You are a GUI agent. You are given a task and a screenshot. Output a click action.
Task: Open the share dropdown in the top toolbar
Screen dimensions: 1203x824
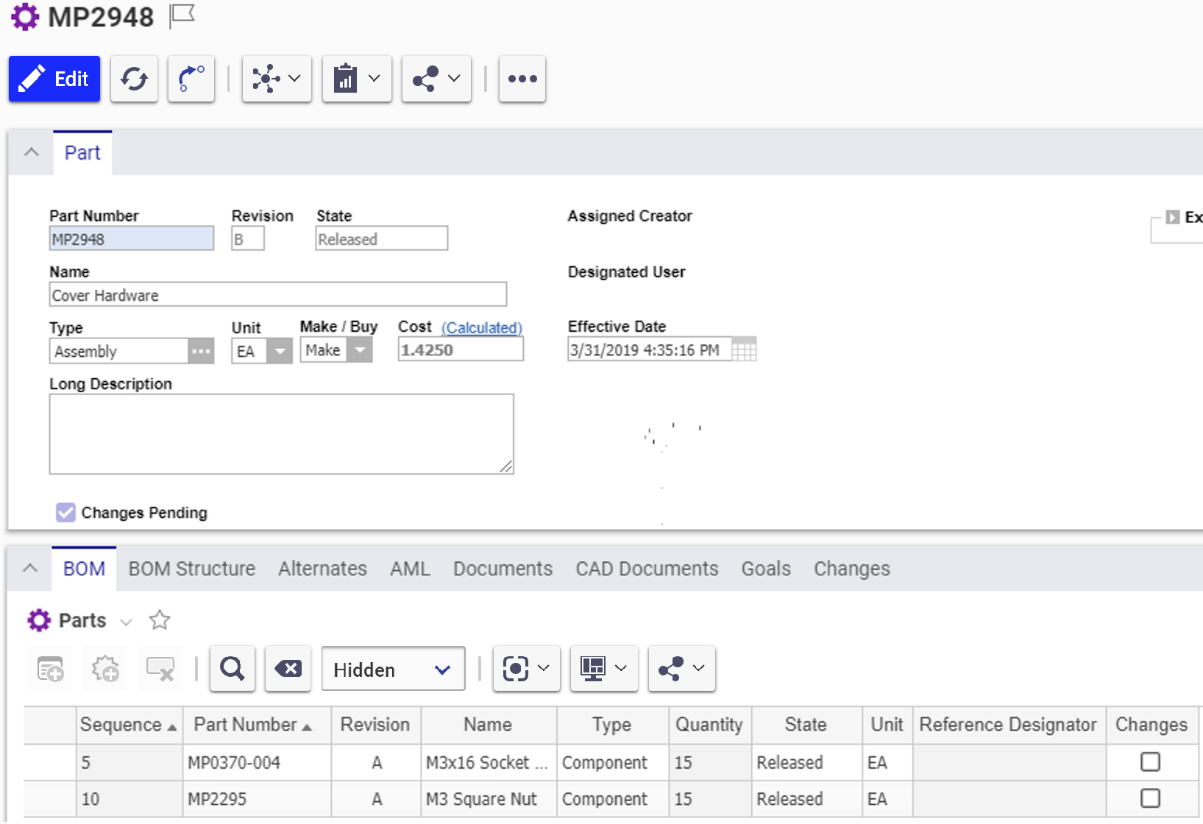[x=437, y=79]
